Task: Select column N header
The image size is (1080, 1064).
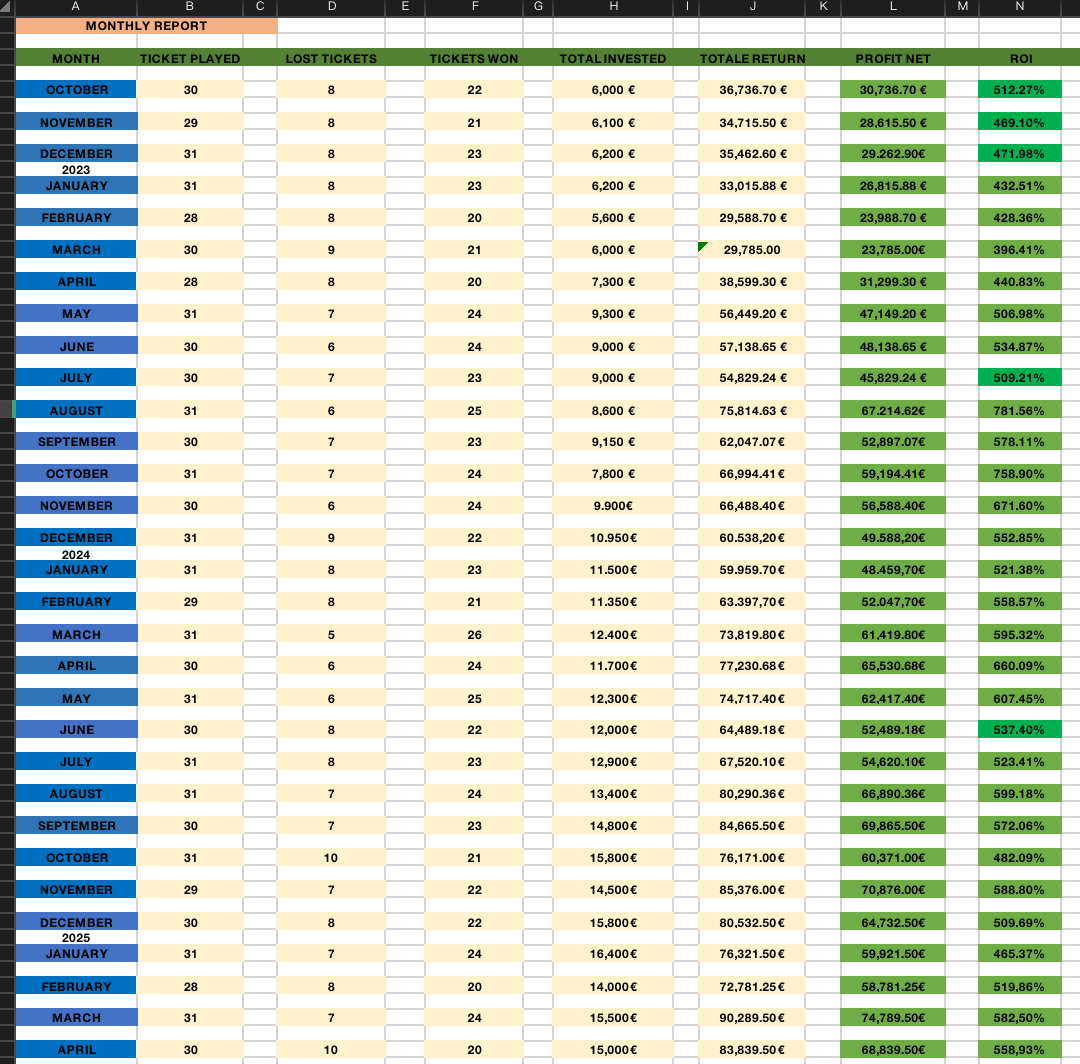Action: click(1019, 6)
